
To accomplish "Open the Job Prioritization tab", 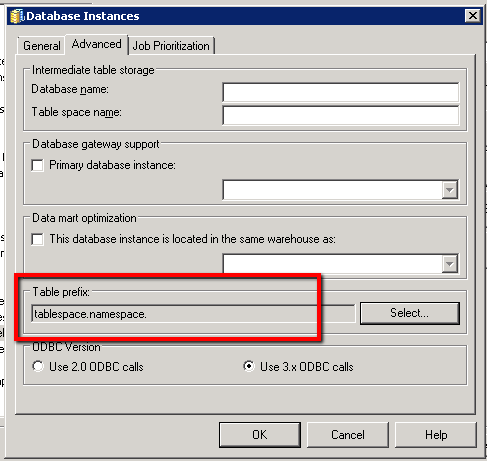I will pyautogui.click(x=171, y=46).
